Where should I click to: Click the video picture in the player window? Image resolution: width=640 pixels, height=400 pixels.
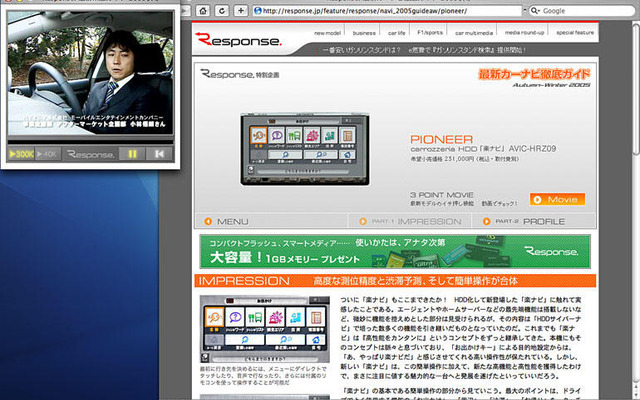click(90, 73)
